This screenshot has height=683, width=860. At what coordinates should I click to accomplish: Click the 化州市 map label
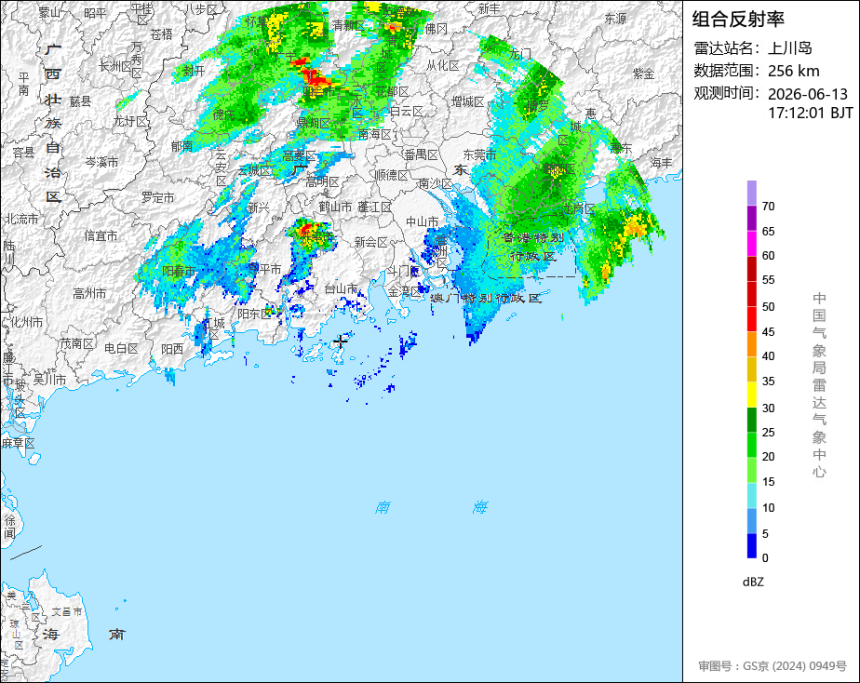[x=26, y=322]
